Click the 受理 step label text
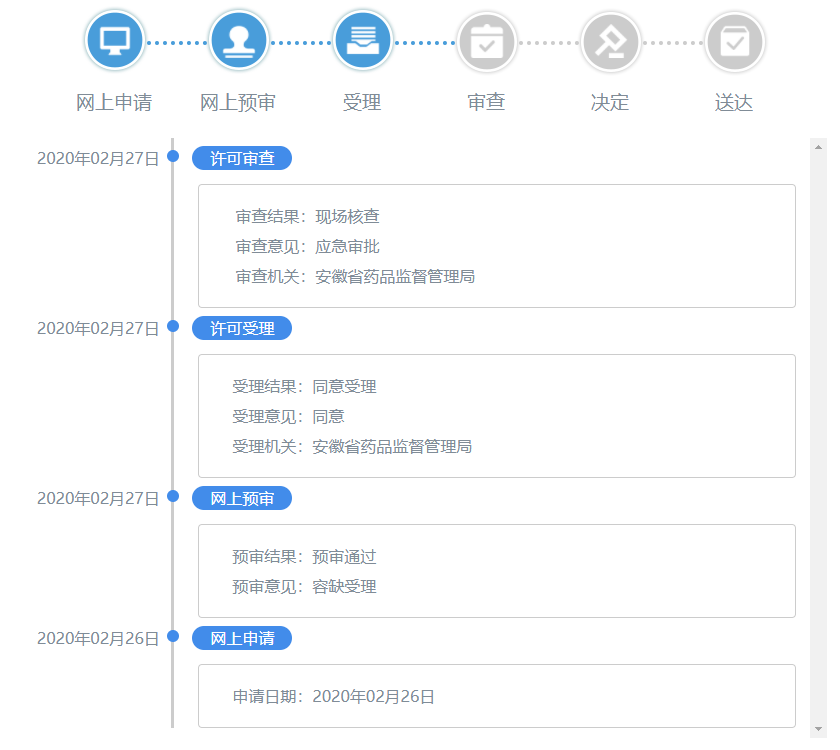 coord(362,102)
